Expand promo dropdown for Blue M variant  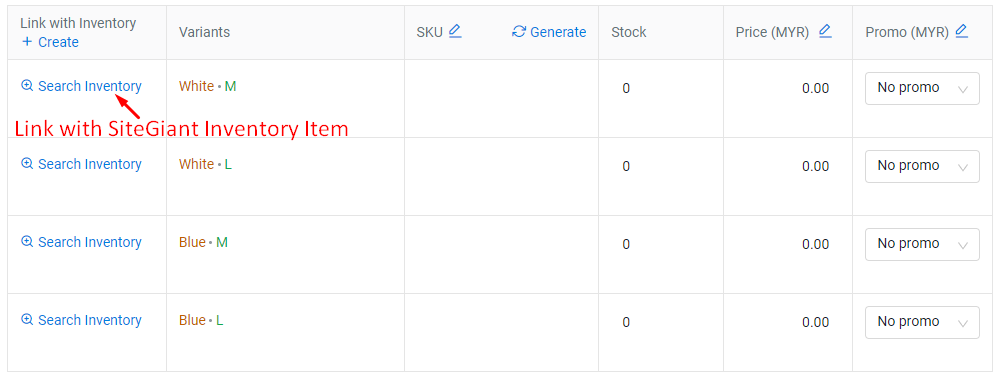(x=922, y=245)
